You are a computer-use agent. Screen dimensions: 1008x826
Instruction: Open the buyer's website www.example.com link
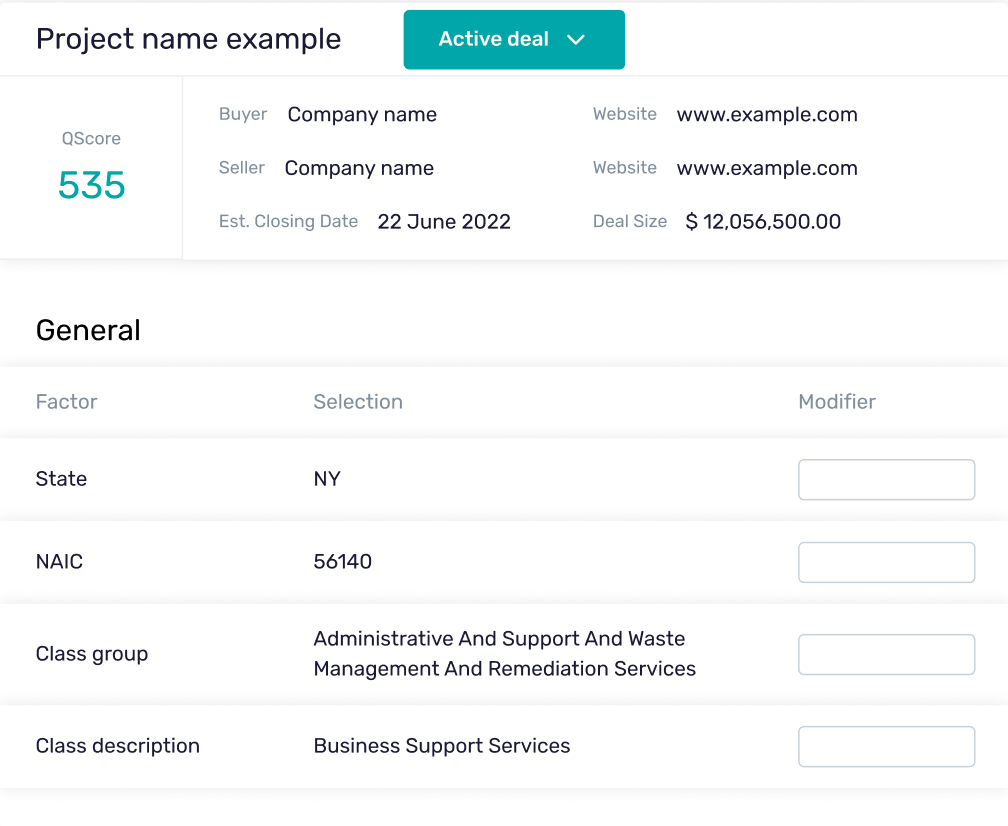pyautogui.click(x=767, y=114)
